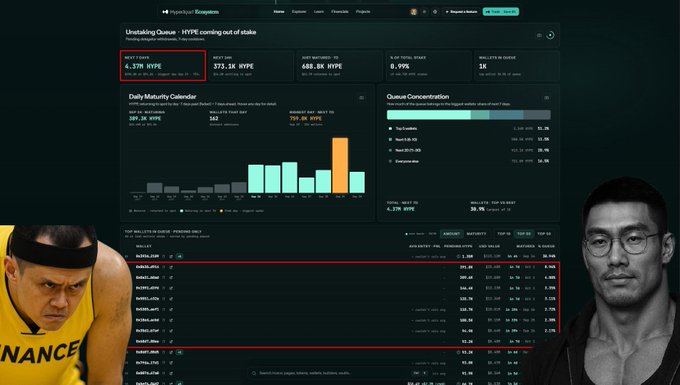Viewport: 680px width, 385px height.
Task: Click the first teal bar in the maturity chart
Action: tap(256, 179)
